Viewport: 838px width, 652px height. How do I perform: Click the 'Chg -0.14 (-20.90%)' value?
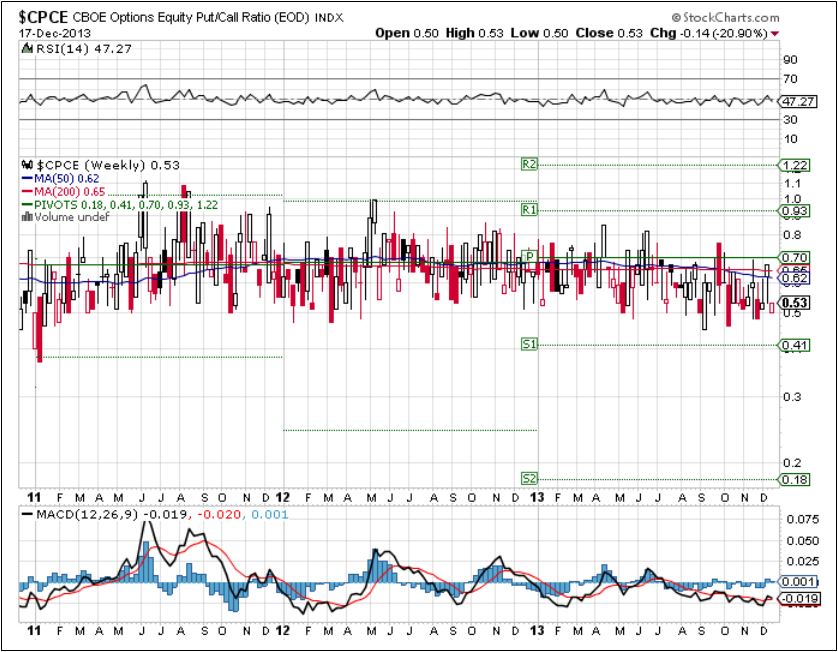709,33
